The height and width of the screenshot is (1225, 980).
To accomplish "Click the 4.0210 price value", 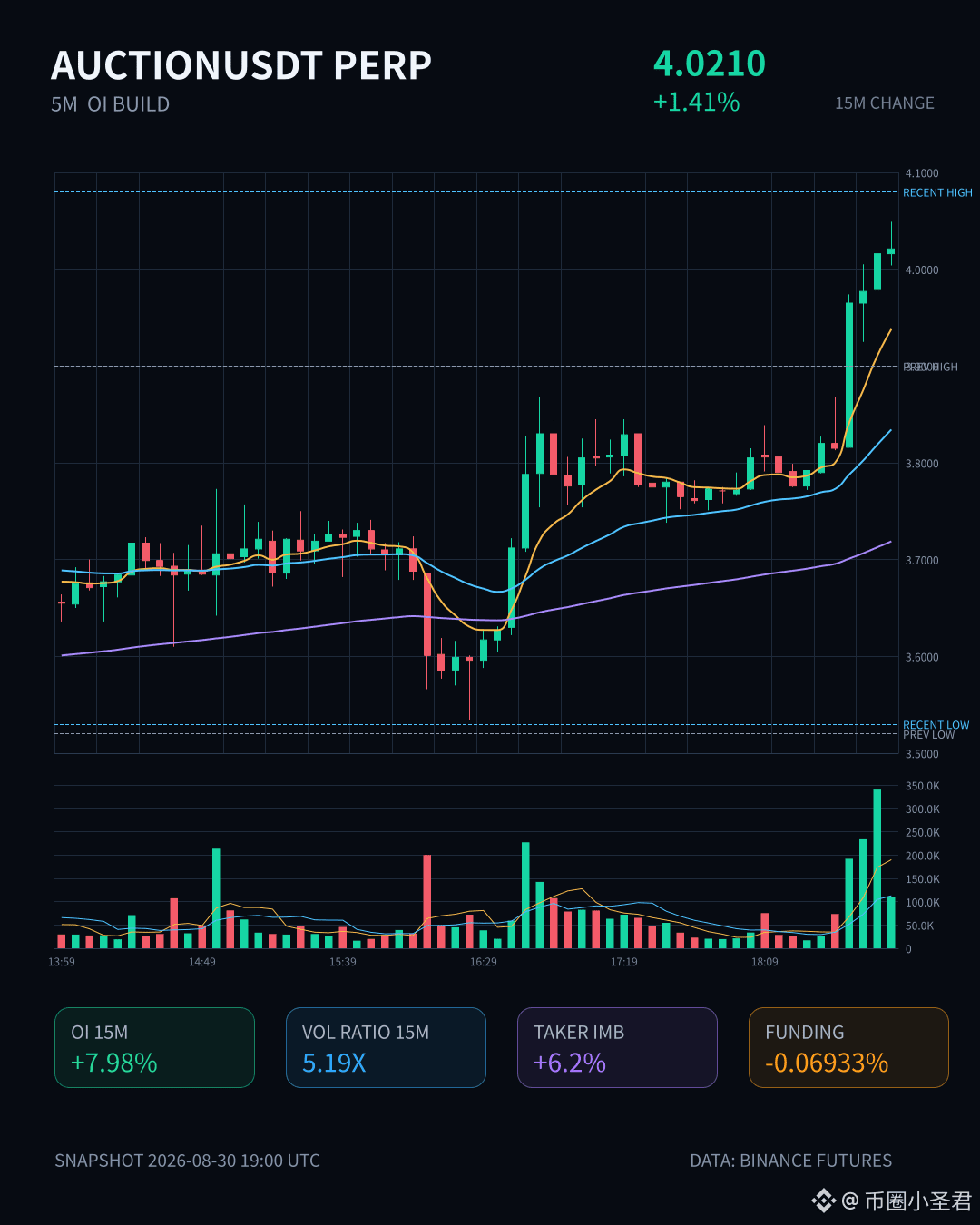I will (x=710, y=64).
